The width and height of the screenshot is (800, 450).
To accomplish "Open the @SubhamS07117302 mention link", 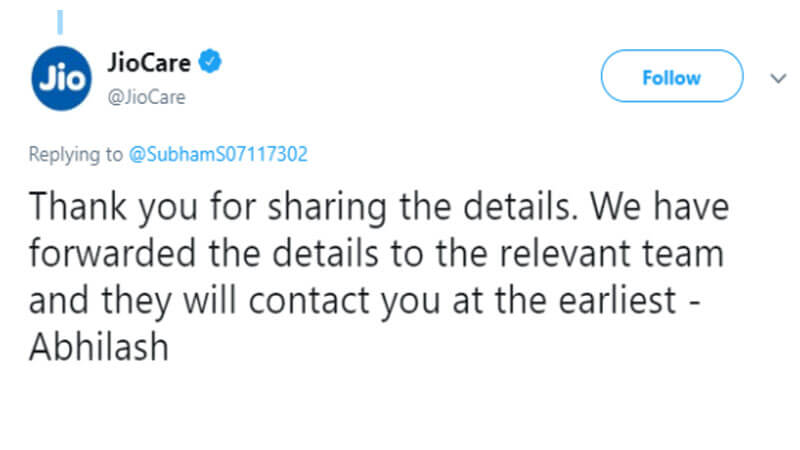I will coord(219,155).
